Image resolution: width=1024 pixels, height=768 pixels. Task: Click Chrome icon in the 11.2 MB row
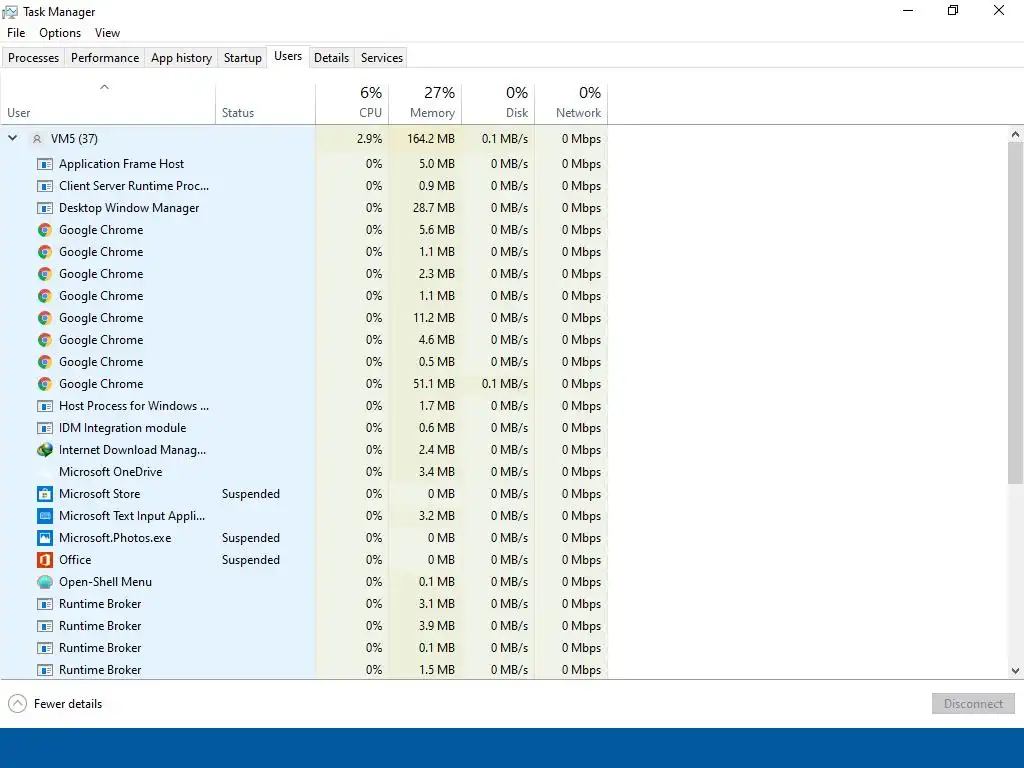click(x=44, y=318)
